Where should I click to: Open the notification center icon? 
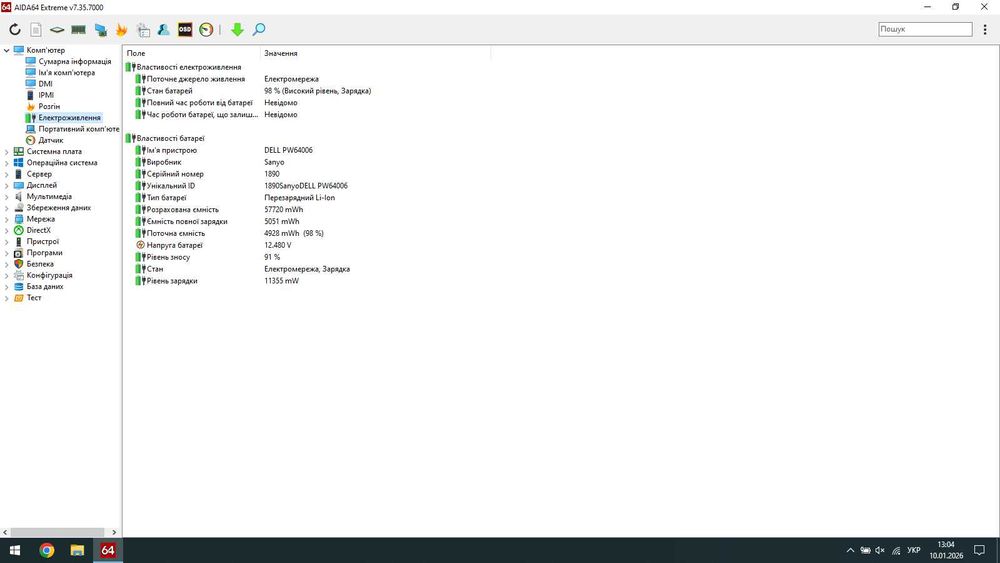coord(979,550)
